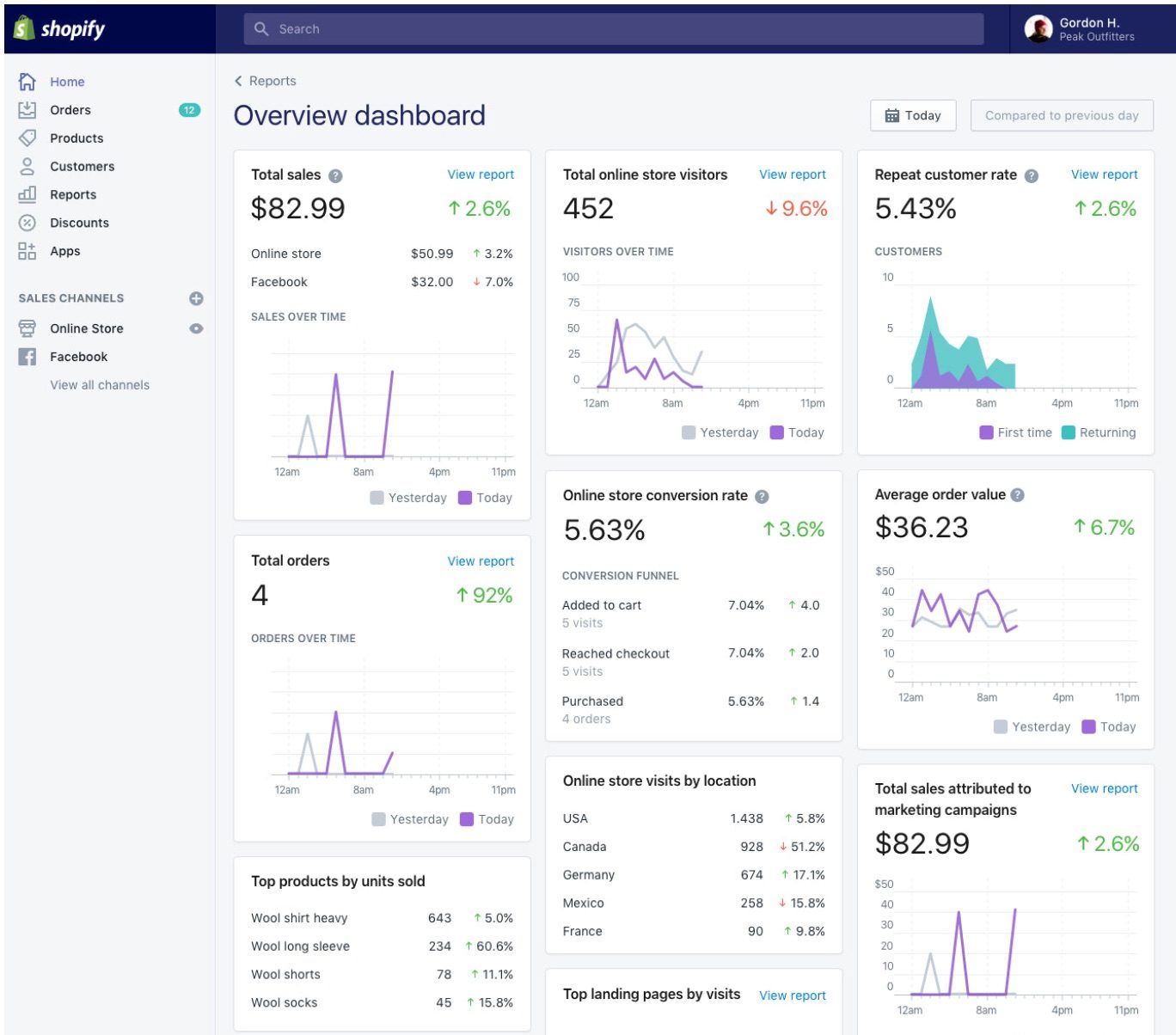The height and width of the screenshot is (1035, 1176).
Task: Click the back chevron next to Reports
Action: [x=238, y=80]
